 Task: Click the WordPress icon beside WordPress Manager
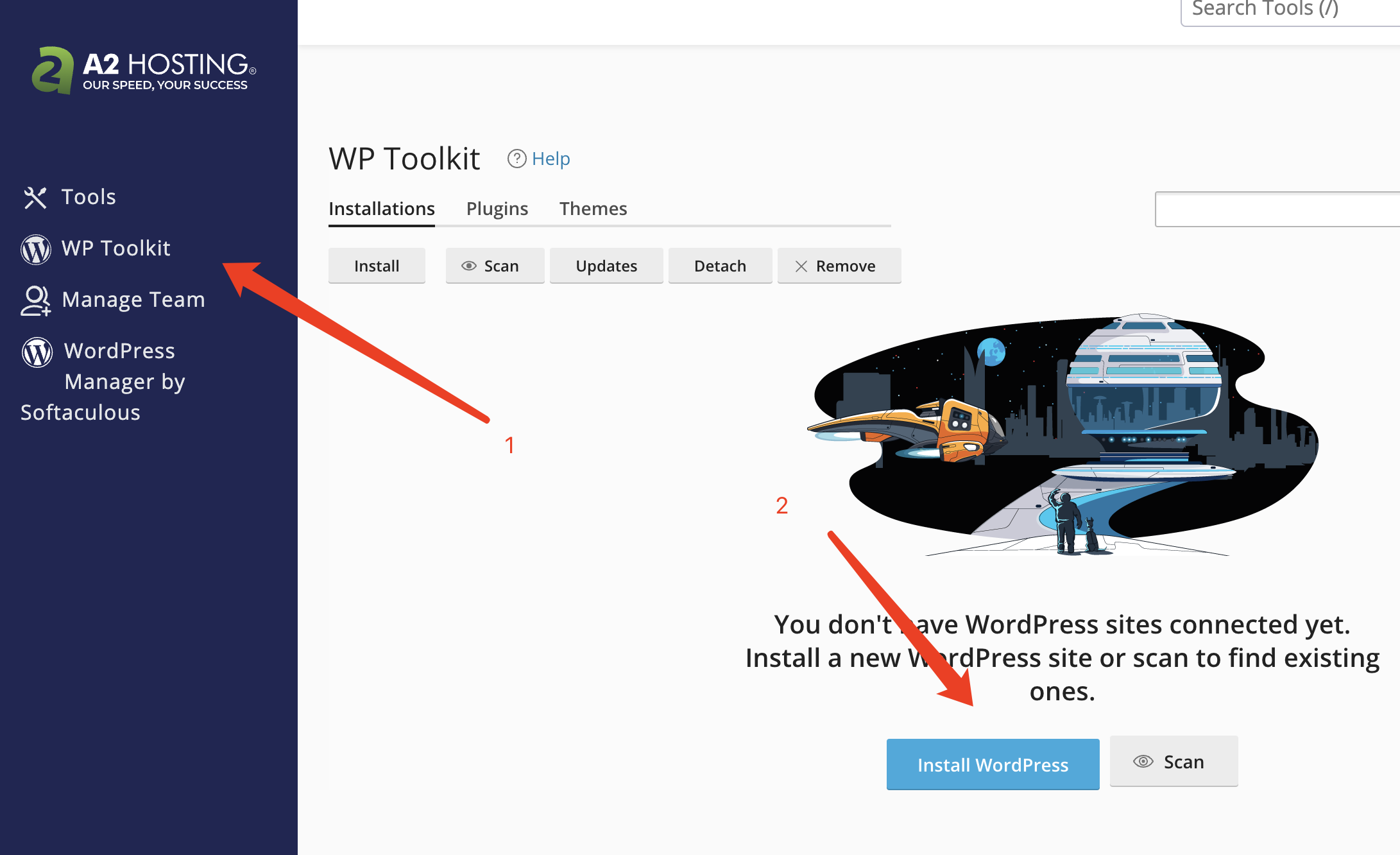(37, 352)
